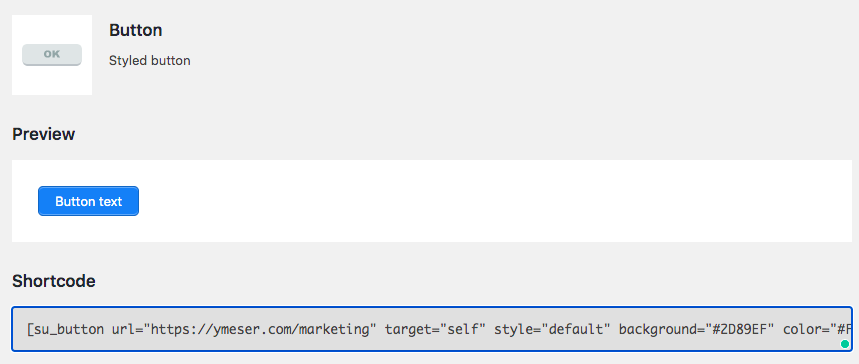Viewport: 859px width, 364px height.
Task: Click "https" protocol in the shortcode URL
Action: (x=170, y=329)
